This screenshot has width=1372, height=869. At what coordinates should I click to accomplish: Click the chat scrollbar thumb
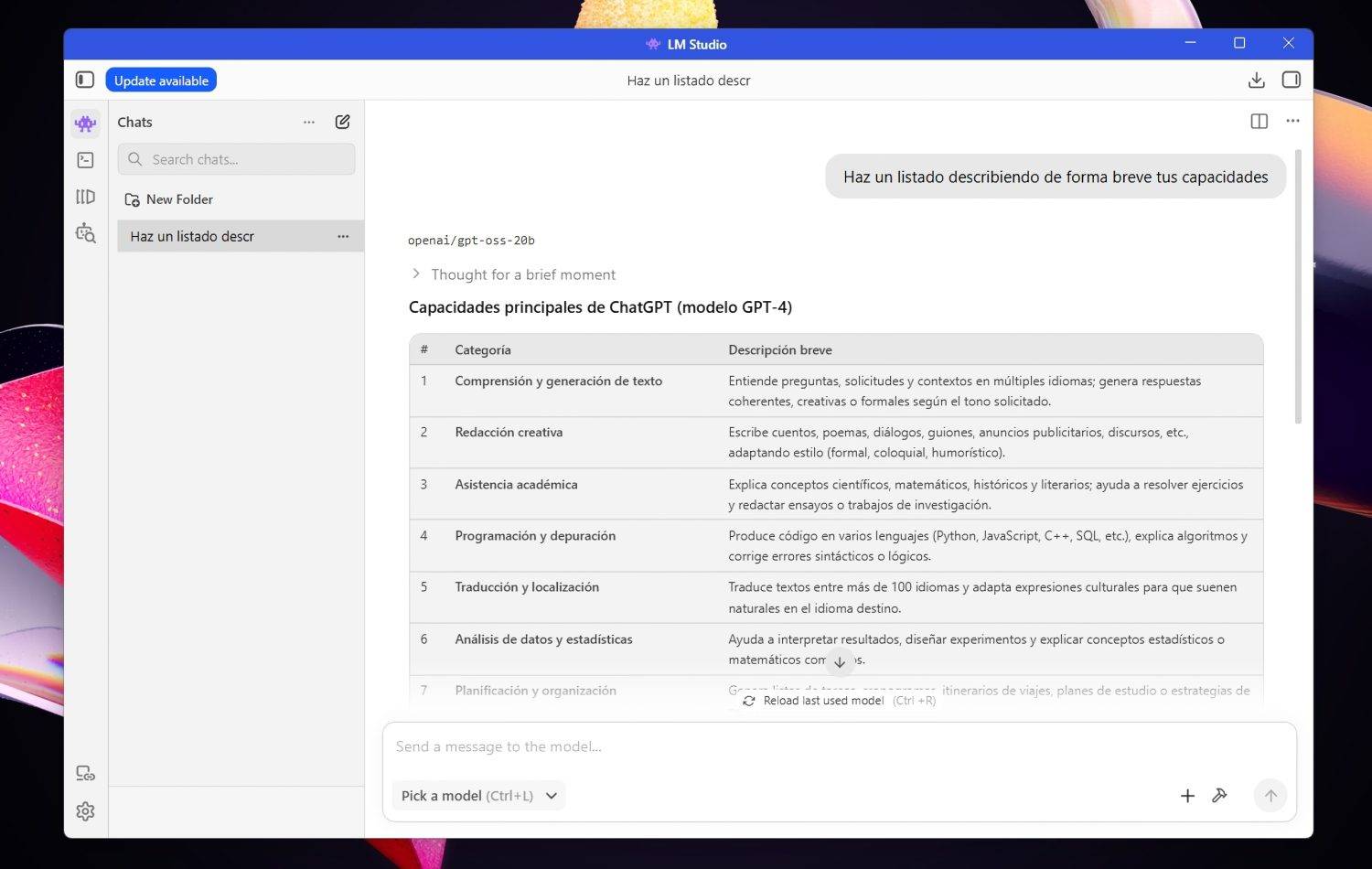(x=1298, y=285)
